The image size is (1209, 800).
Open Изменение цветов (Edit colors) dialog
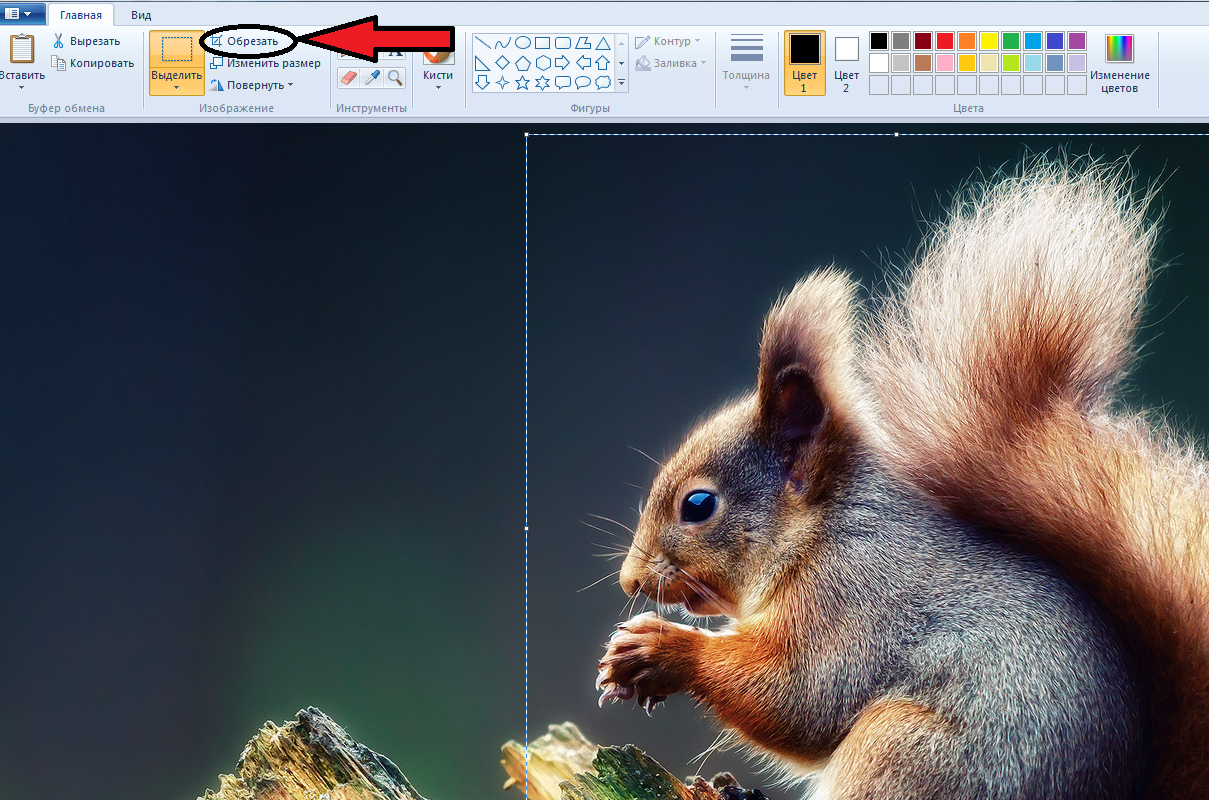pyautogui.click(x=1119, y=63)
